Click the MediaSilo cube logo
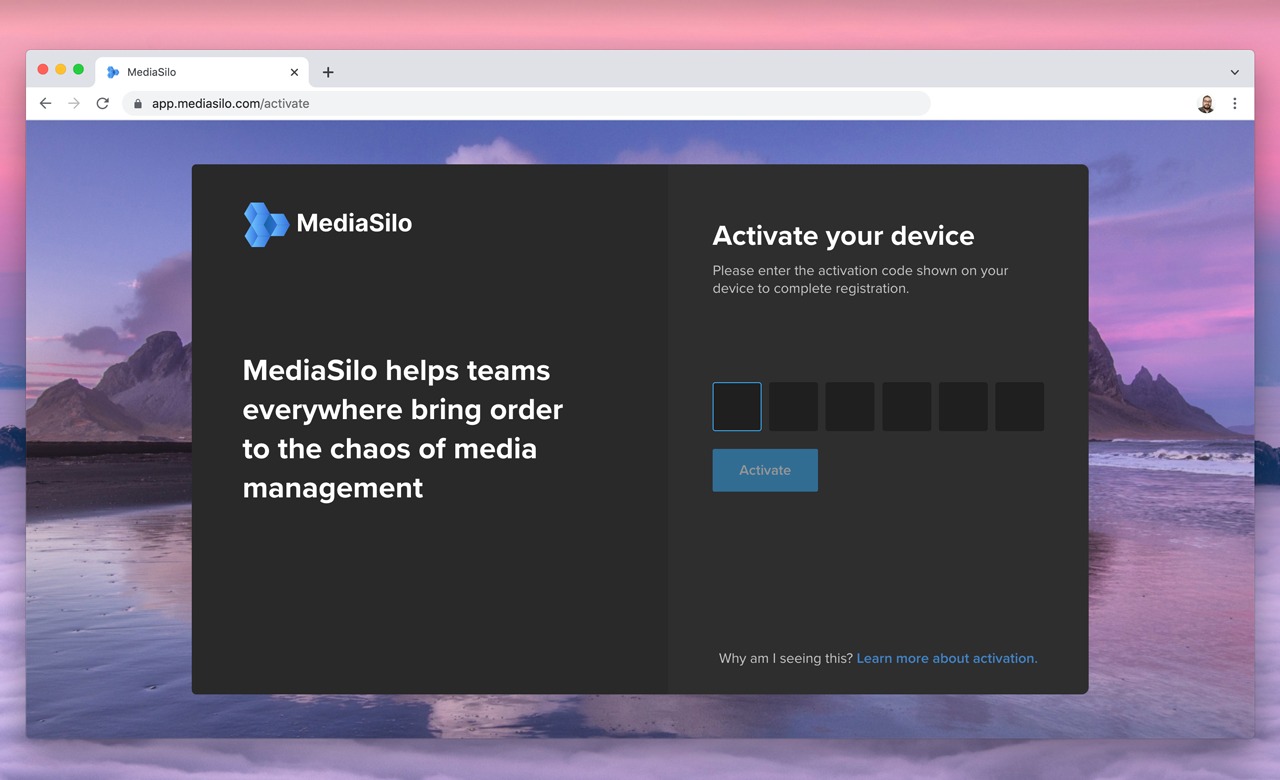The height and width of the screenshot is (780, 1280). click(x=266, y=224)
